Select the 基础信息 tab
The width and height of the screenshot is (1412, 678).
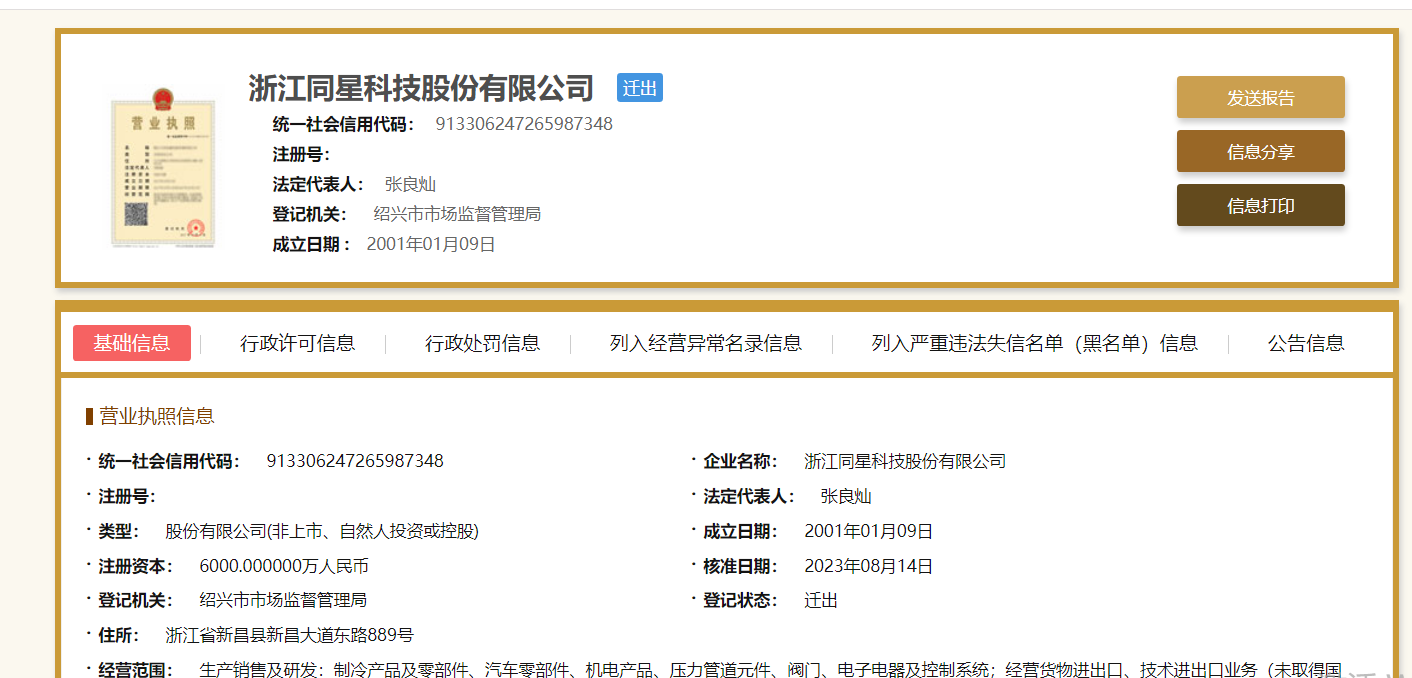pos(132,343)
